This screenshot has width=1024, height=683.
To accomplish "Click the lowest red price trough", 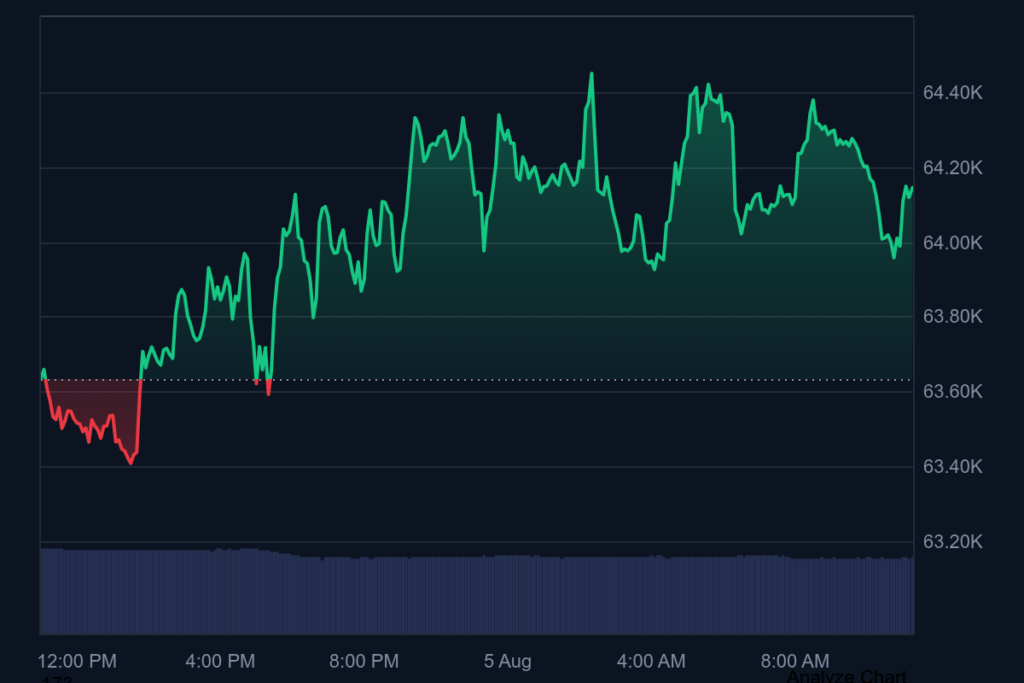I will (x=131, y=463).
